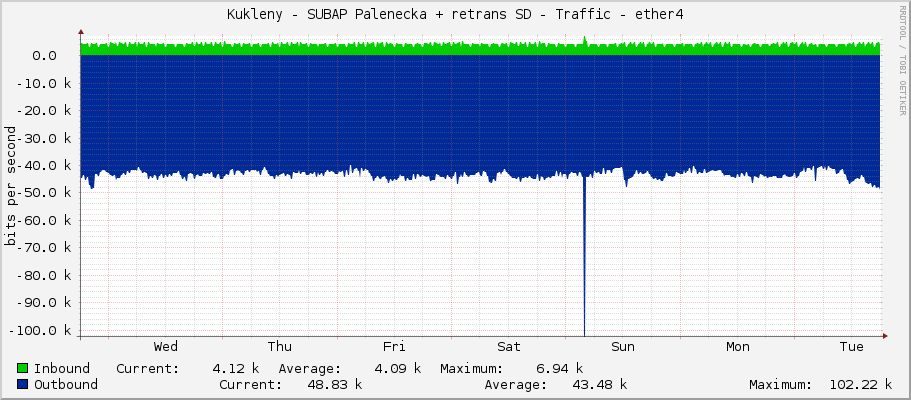This screenshot has width=911, height=400.
Task: Click the Fri x-axis label
Action: tap(394, 347)
